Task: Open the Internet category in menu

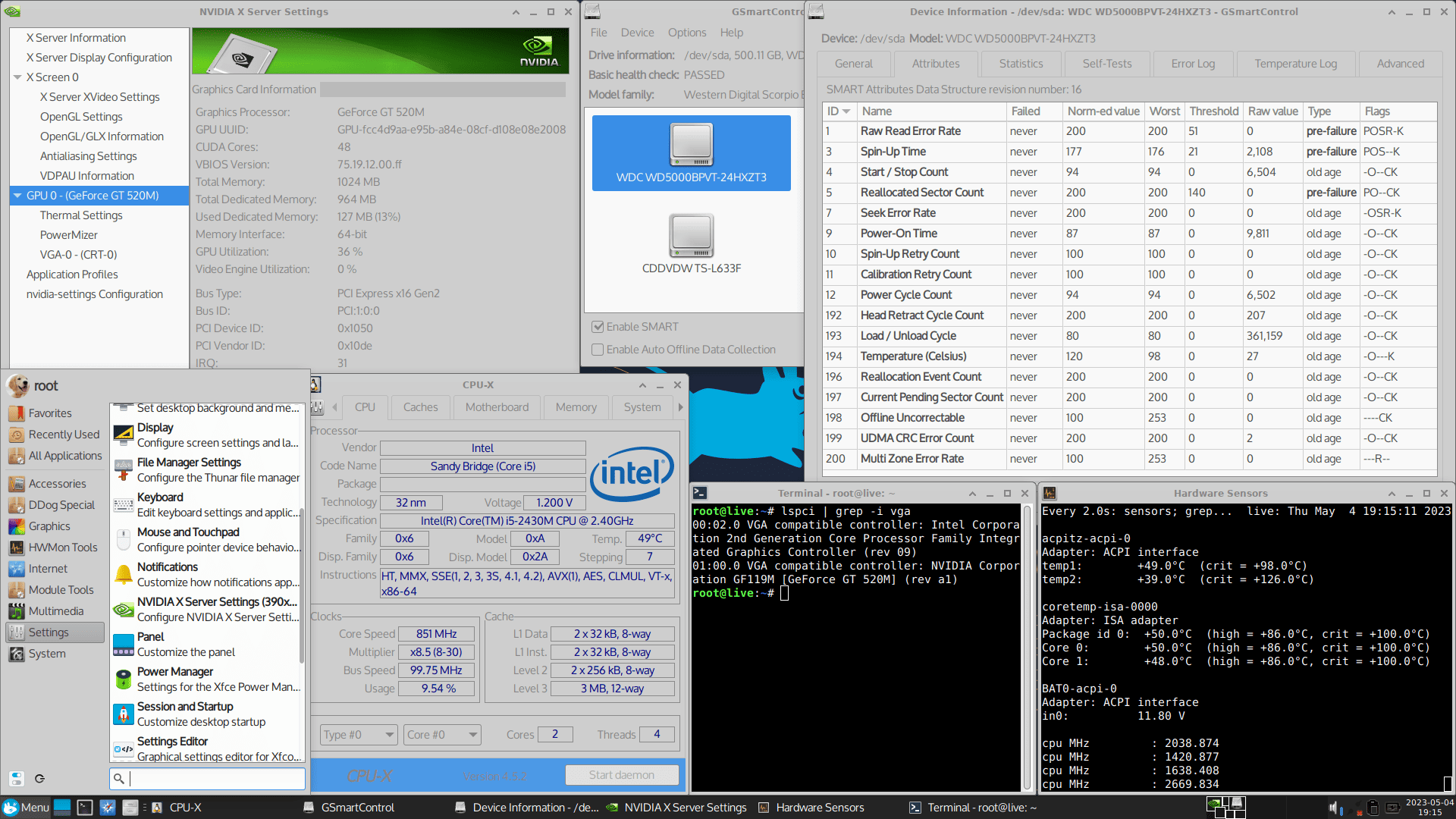Action: click(x=55, y=569)
